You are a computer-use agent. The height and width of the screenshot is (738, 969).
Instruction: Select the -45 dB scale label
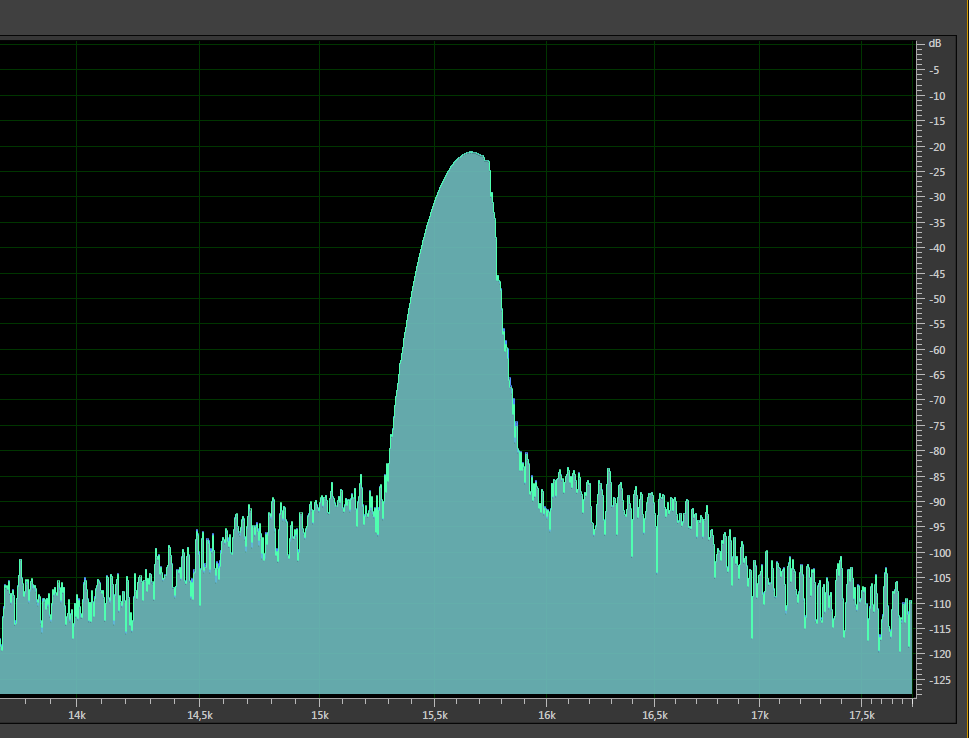click(937, 274)
